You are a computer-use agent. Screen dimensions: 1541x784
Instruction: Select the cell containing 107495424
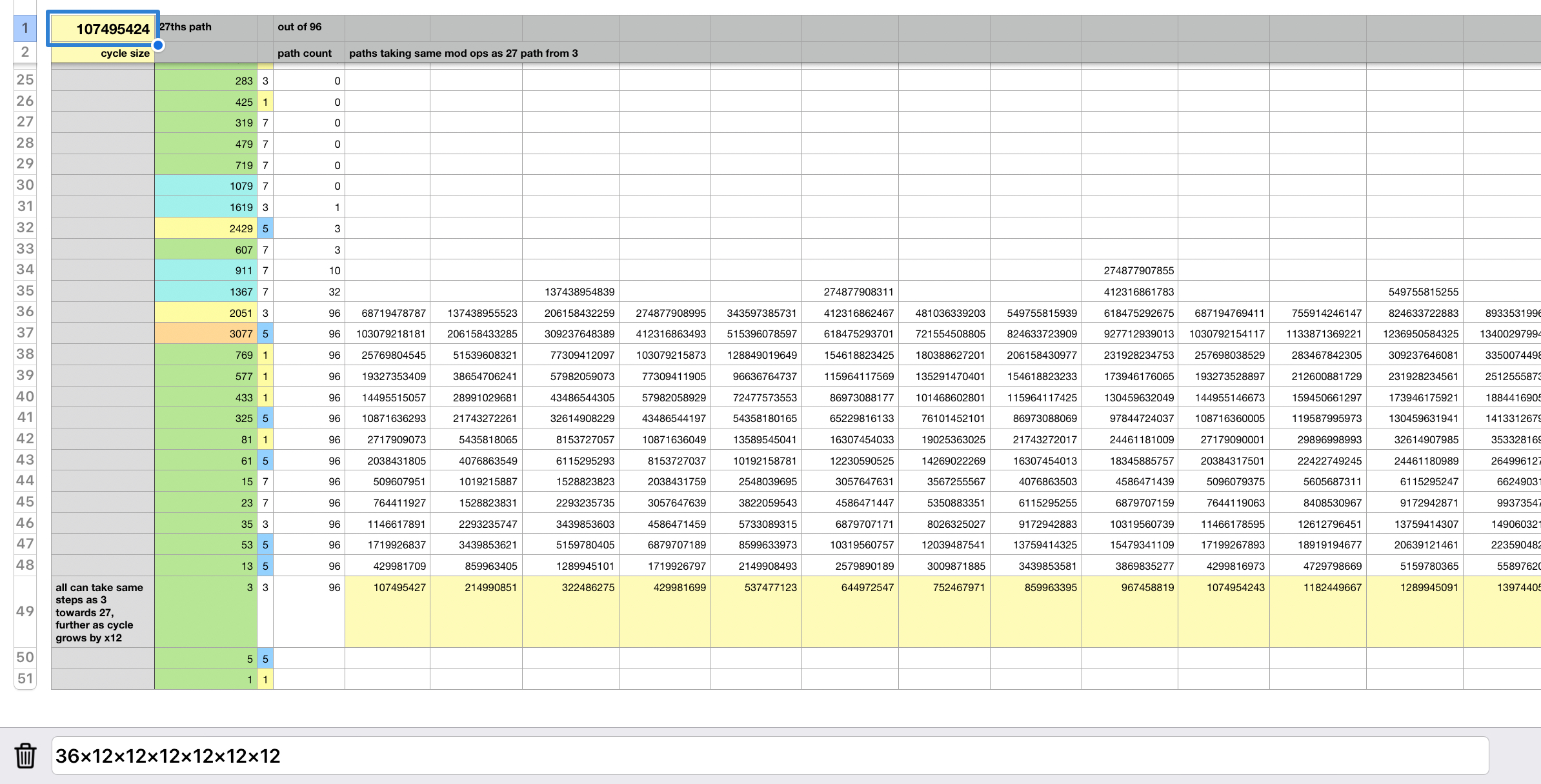click(x=103, y=29)
